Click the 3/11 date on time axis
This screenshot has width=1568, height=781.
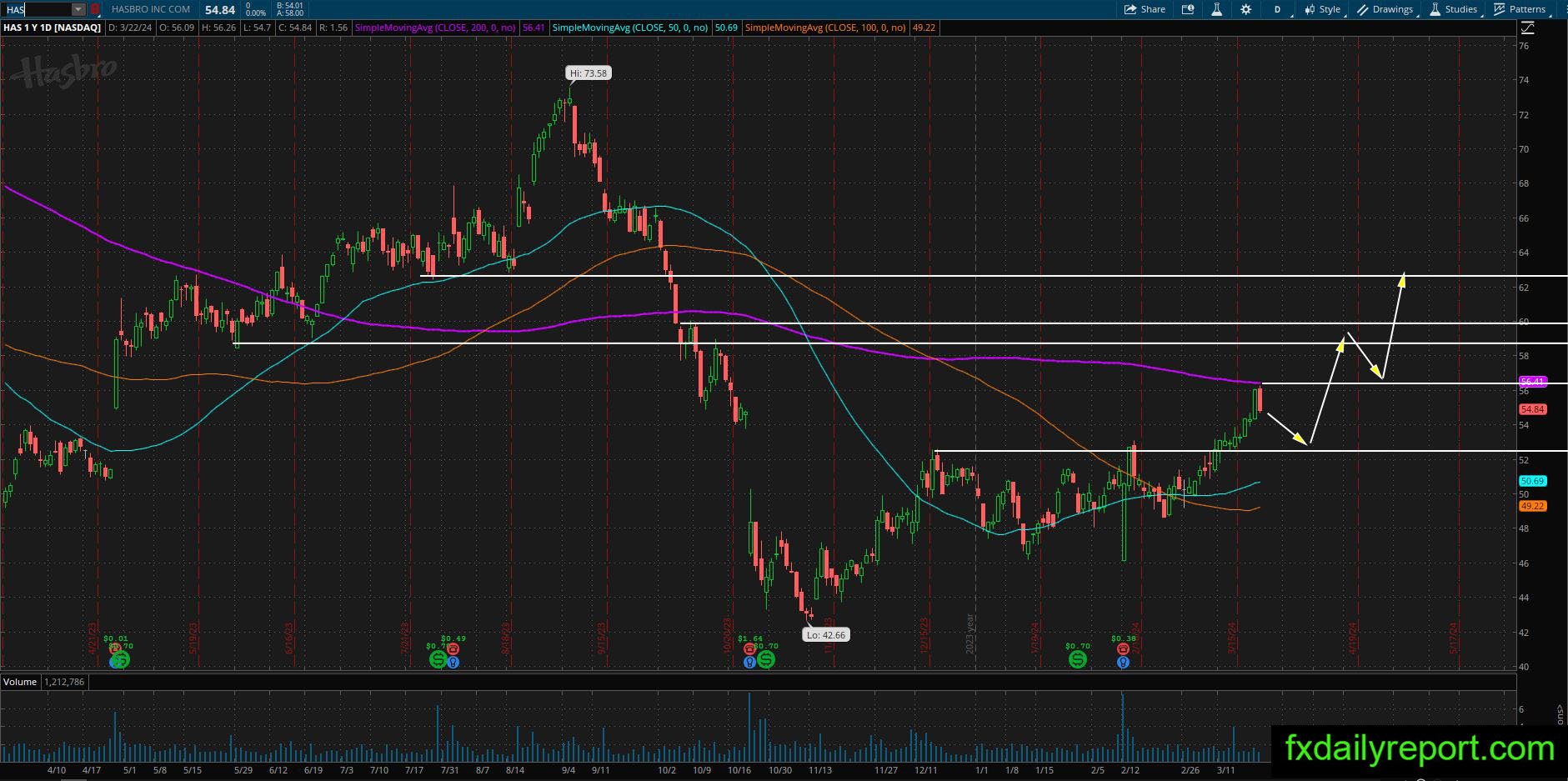[x=1225, y=770]
